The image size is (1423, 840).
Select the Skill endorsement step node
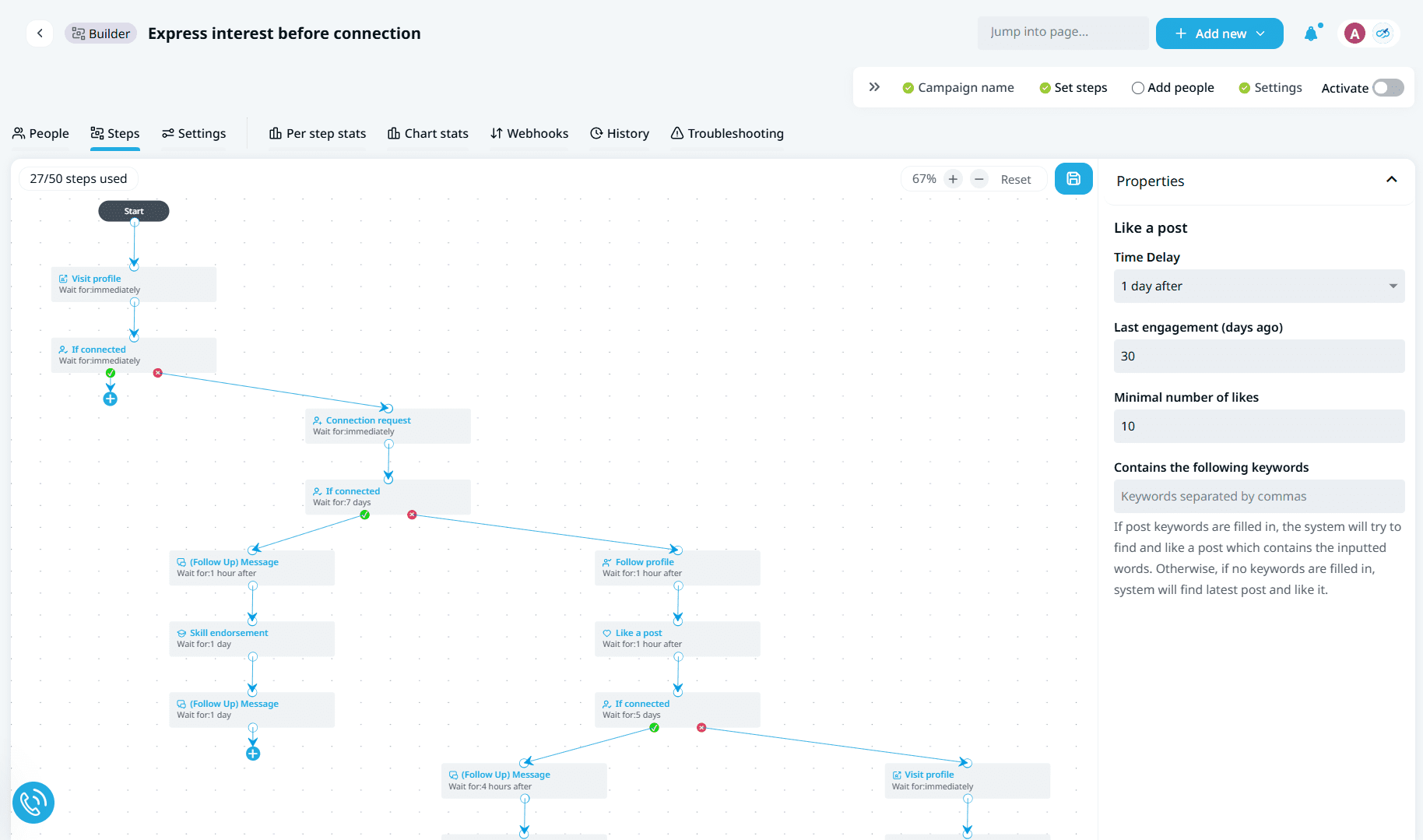click(251, 638)
